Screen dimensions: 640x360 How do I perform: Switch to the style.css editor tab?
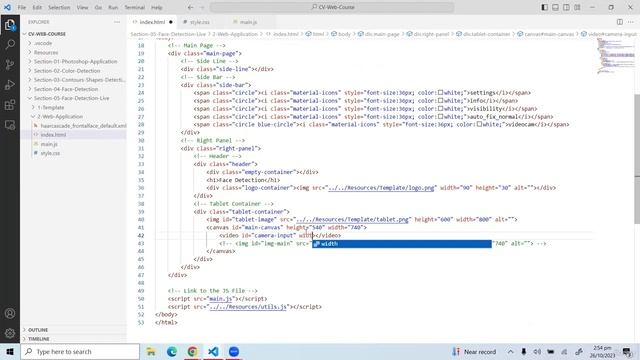coord(200,22)
